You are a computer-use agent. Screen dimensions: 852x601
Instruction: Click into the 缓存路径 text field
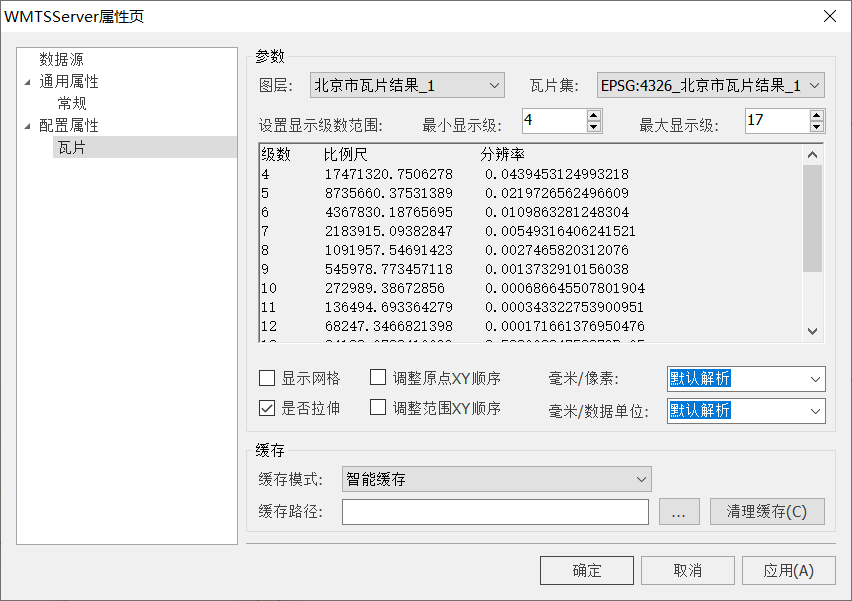point(495,512)
